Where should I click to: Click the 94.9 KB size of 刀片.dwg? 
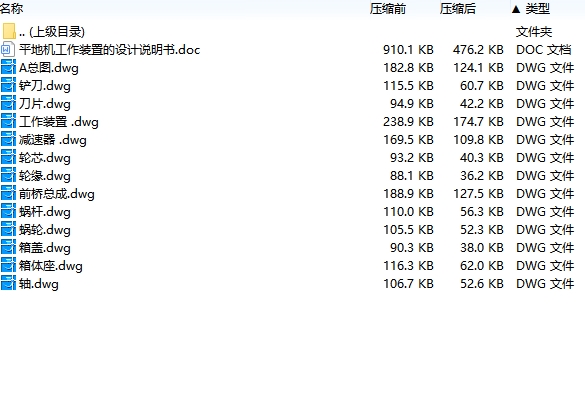coord(412,103)
